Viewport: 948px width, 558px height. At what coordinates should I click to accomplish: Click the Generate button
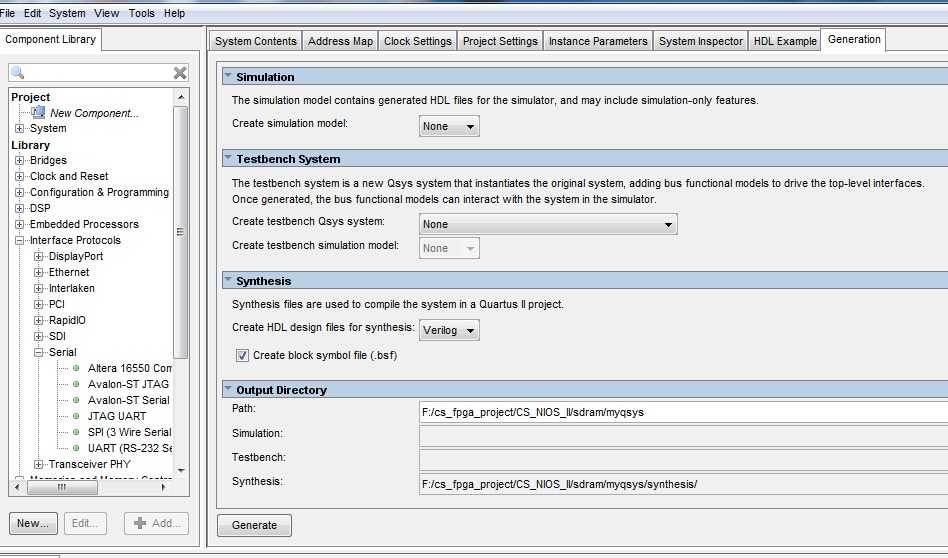click(254, 525)
